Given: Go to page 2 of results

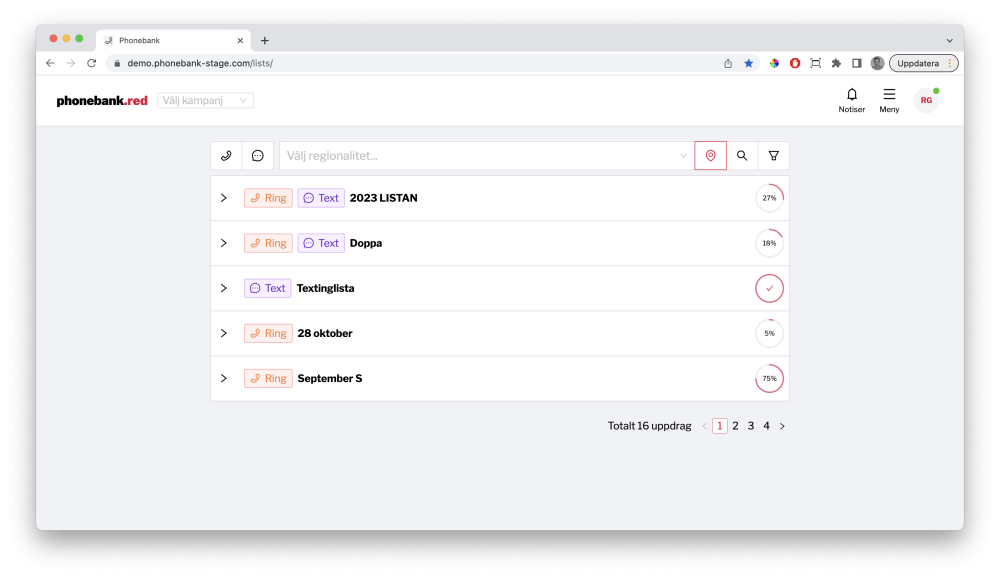Looking at the screenshot, I should tap(735, 426).
